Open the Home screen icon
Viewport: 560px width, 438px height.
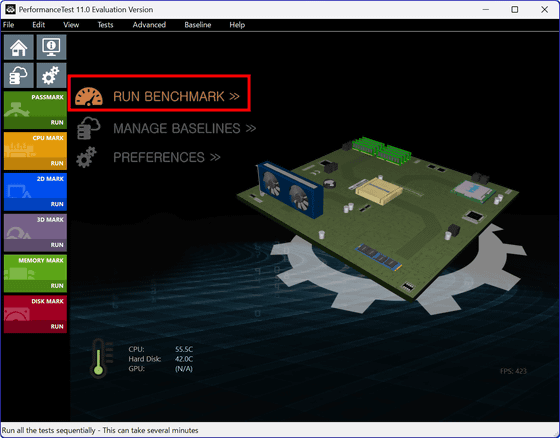(x=19, y=47)
